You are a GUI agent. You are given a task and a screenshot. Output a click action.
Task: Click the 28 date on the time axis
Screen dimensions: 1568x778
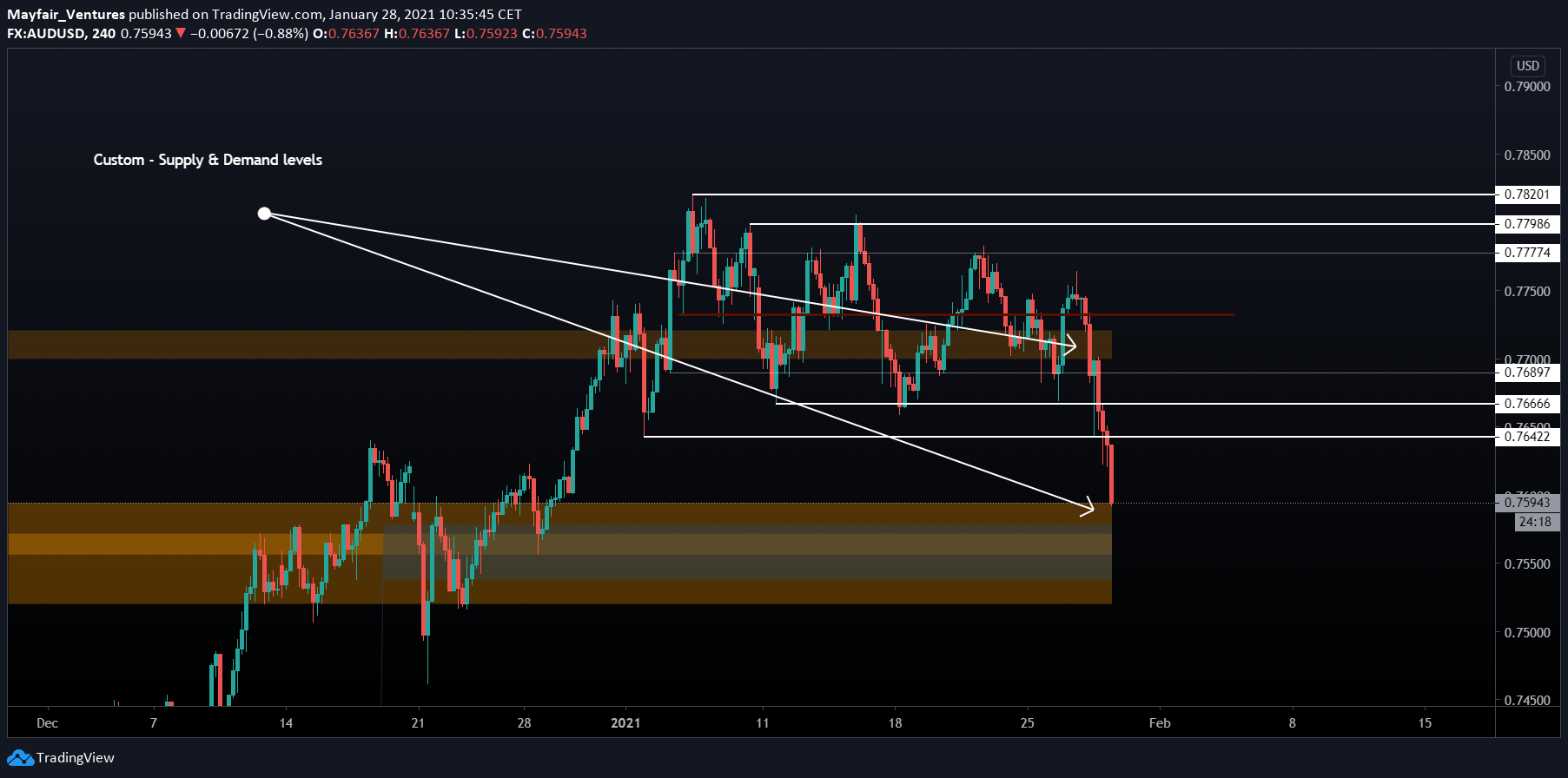tap(524, 723)
